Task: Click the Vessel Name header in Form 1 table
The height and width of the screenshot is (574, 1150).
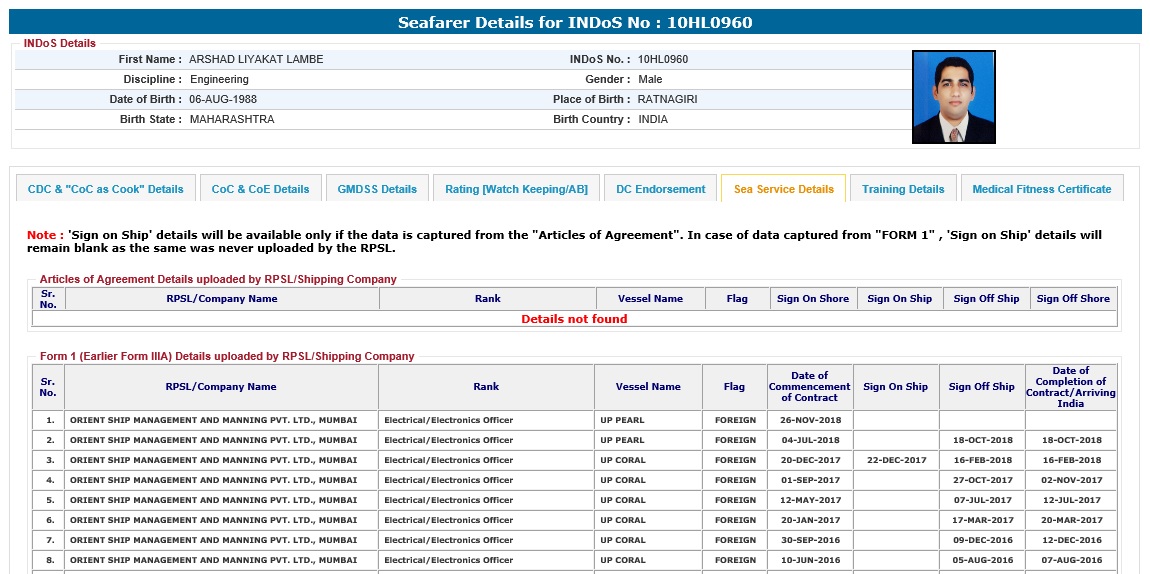Action: [x=648, y=387]
